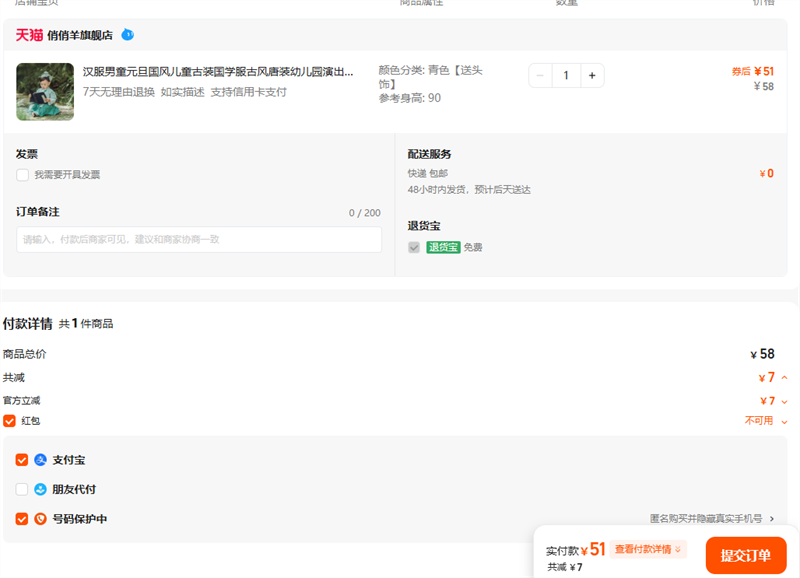The width and height of the screenshot is (800, 578).
Task: Uncheck the 红包 checkbox
Action: (10, 421)
